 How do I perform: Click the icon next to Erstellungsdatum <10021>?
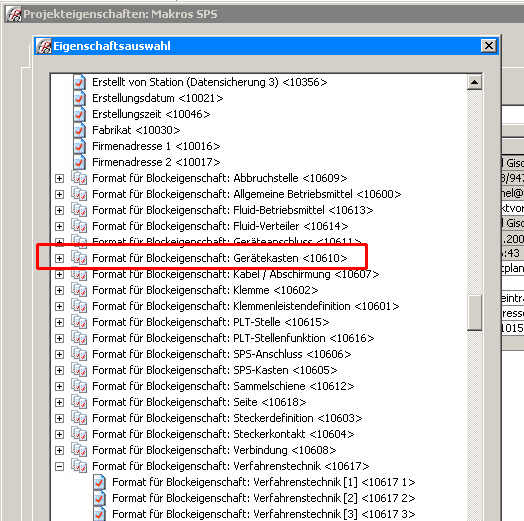pyautogui.click(x=79, y=98)
